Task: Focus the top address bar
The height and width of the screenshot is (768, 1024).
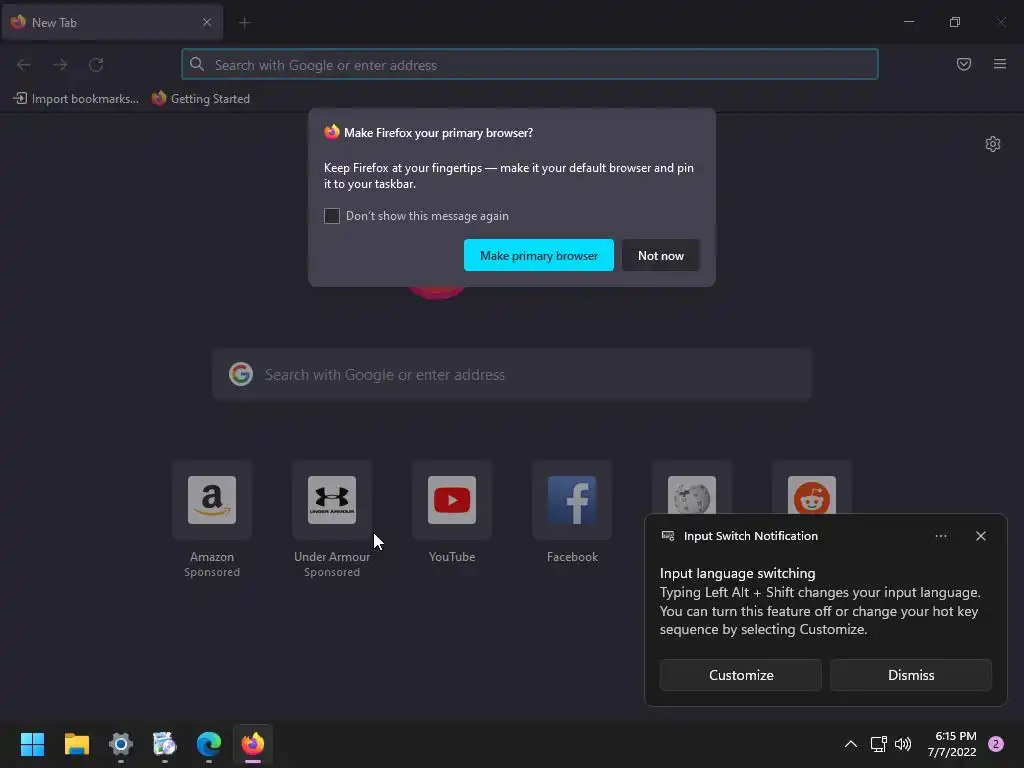Action: coord(530,65)
